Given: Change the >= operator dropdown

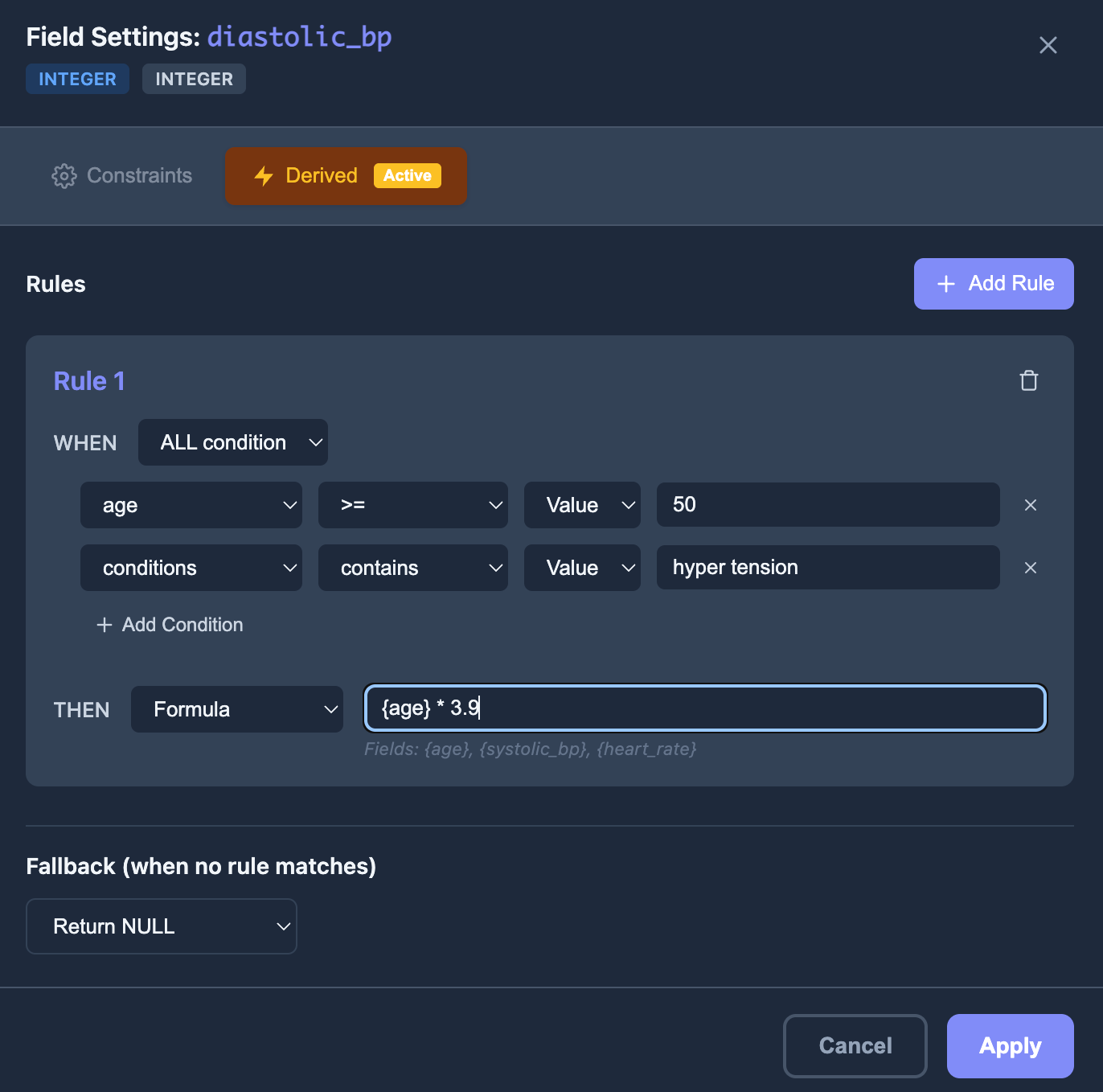Looking at the screenshot, I should point(412,505).
